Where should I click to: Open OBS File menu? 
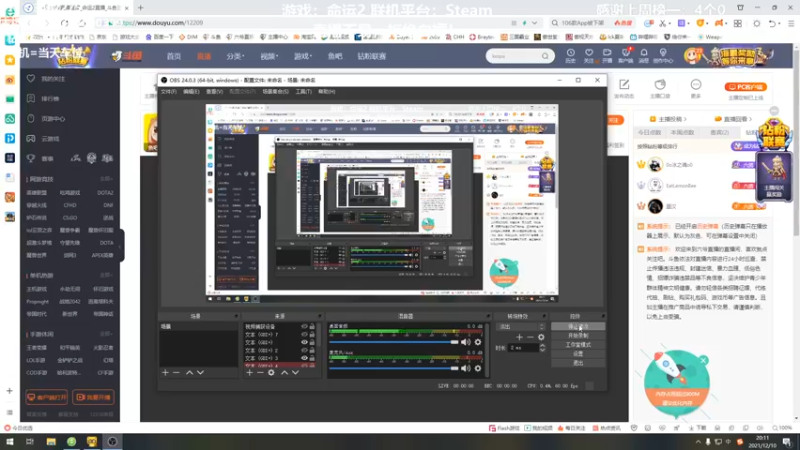(x=168, y=92)
